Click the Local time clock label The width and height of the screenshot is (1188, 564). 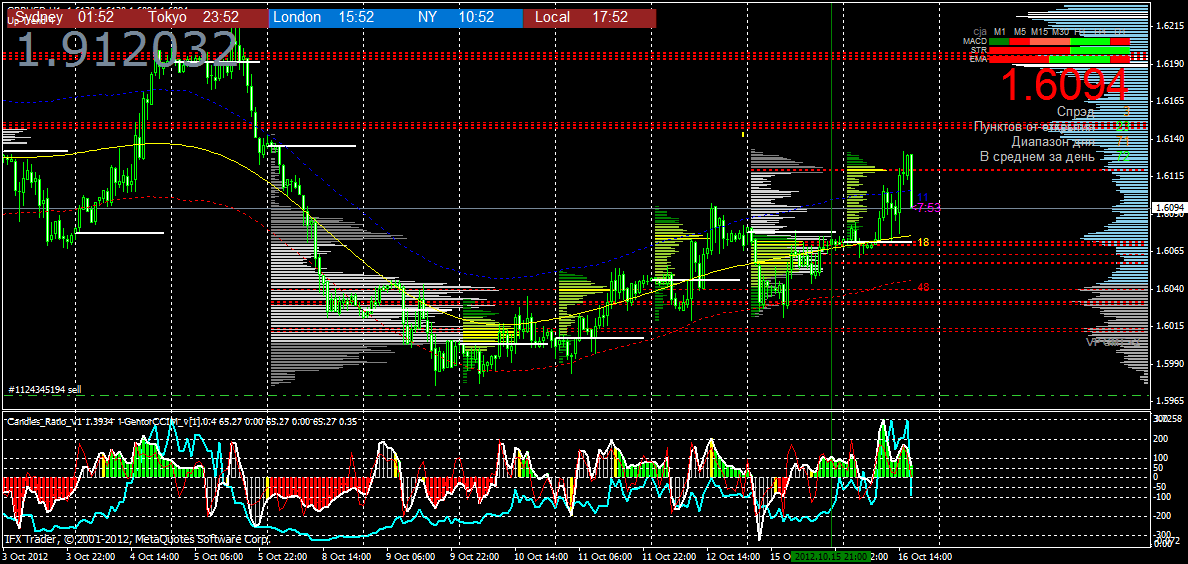click(581, 17)
